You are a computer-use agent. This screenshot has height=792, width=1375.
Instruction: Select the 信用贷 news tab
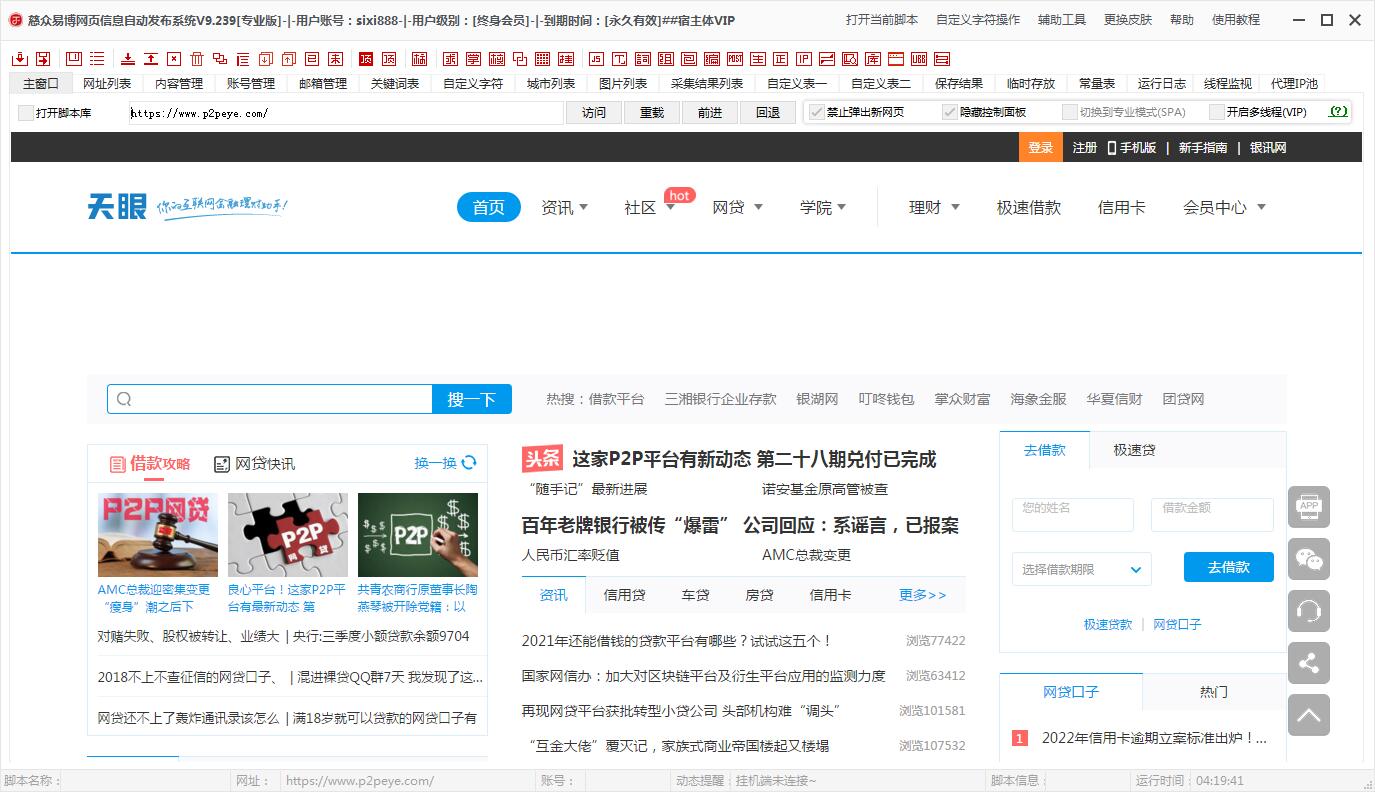pyautogui.click(x=624, y=595)
